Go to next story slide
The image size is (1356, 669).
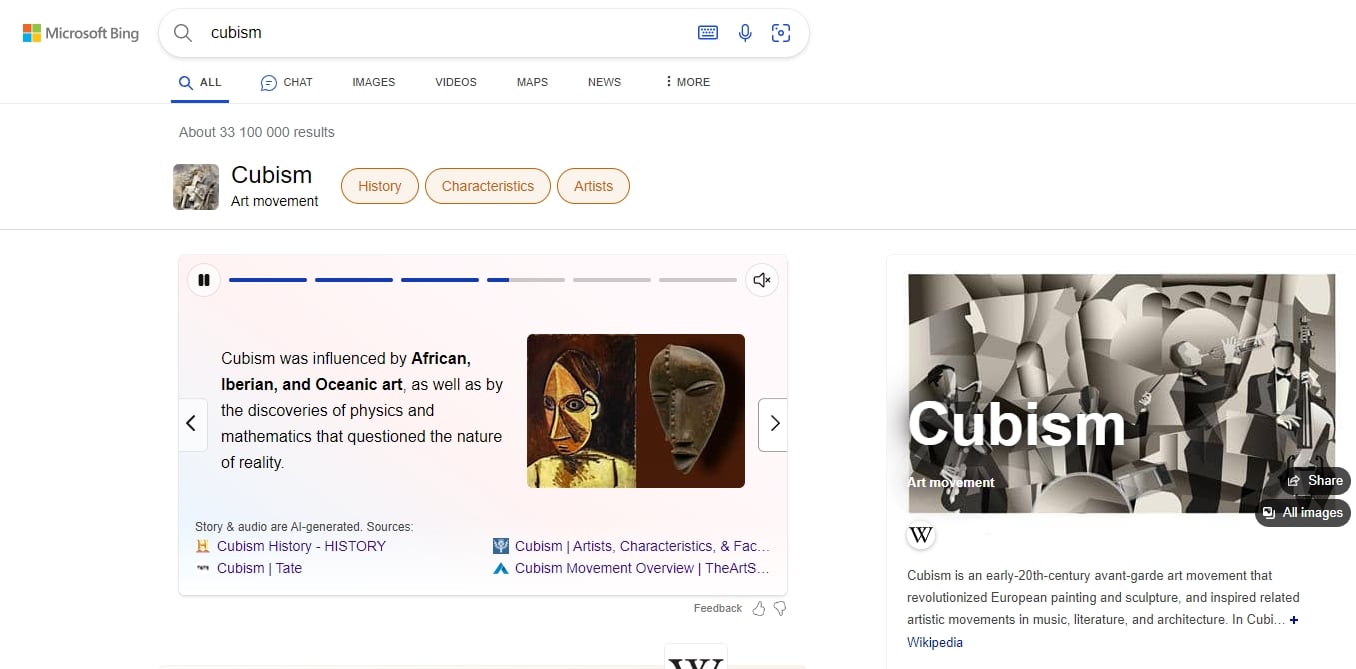pos(773,424)
